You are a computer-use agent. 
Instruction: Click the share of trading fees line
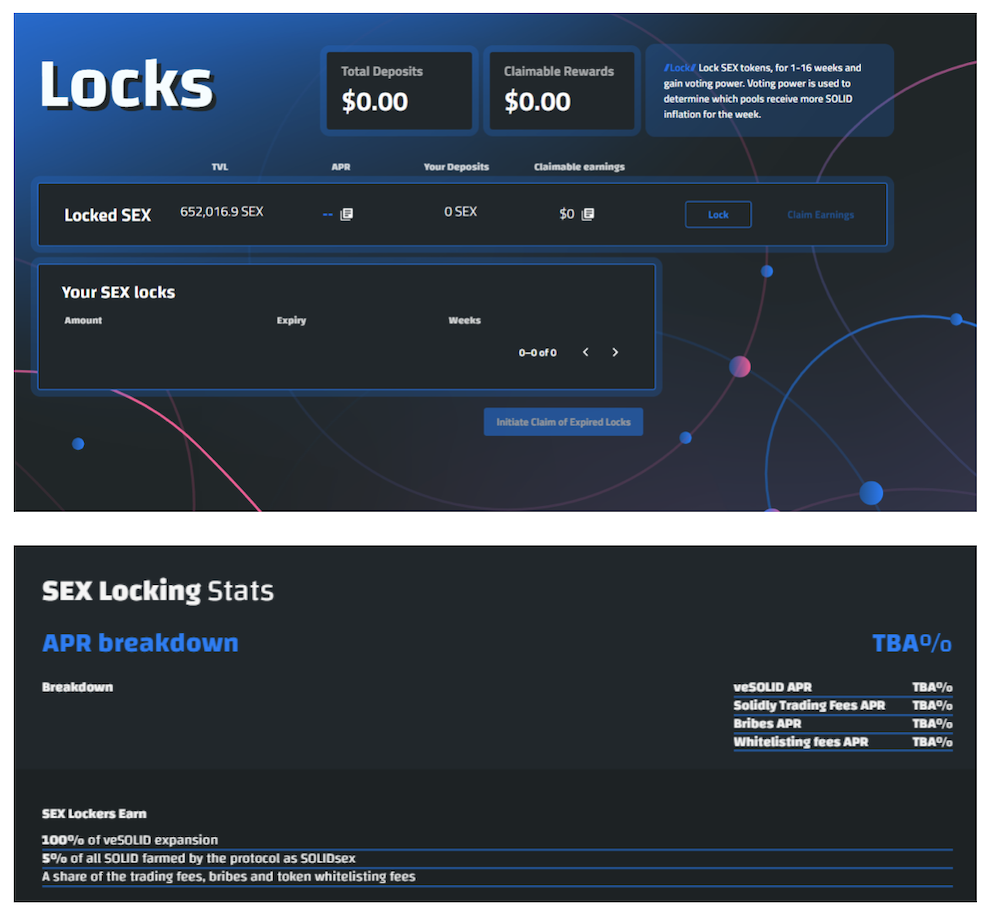[497, 877]
